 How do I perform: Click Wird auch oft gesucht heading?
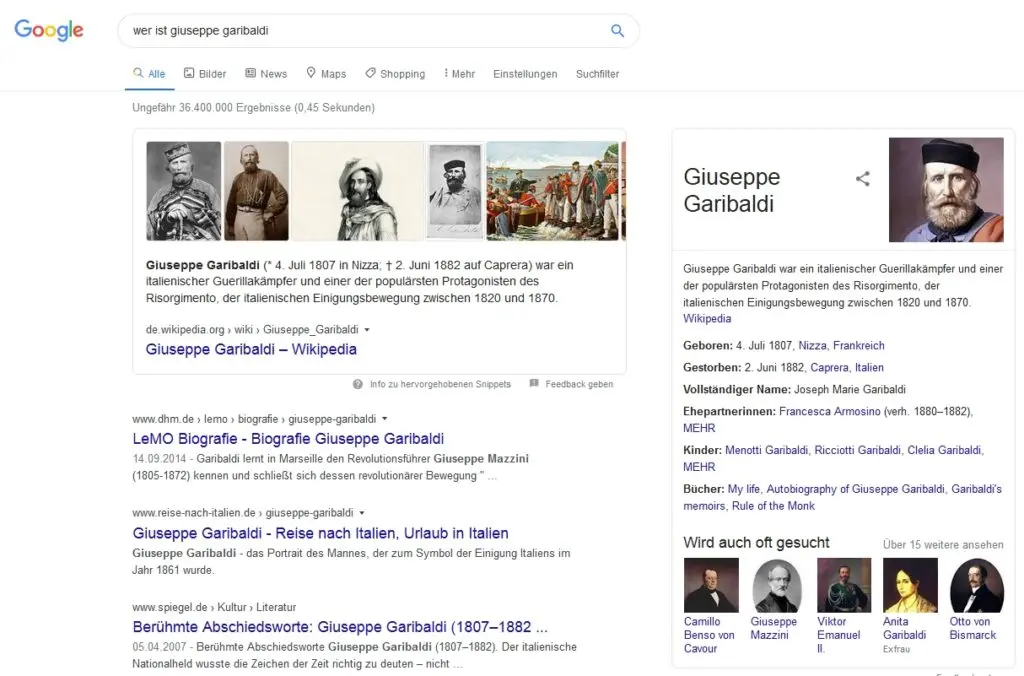point(756,543)
